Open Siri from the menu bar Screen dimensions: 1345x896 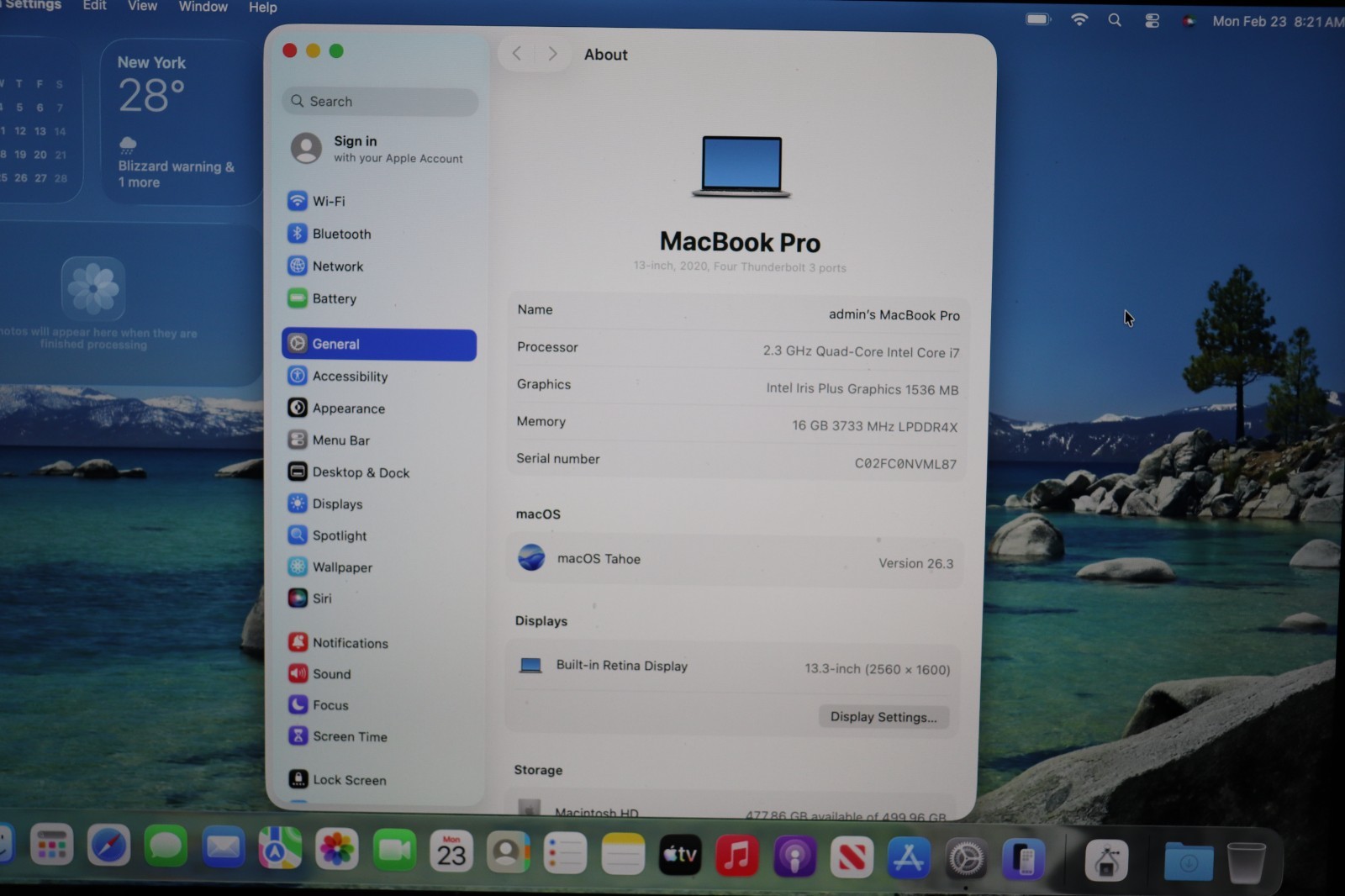coord(1189,21)
